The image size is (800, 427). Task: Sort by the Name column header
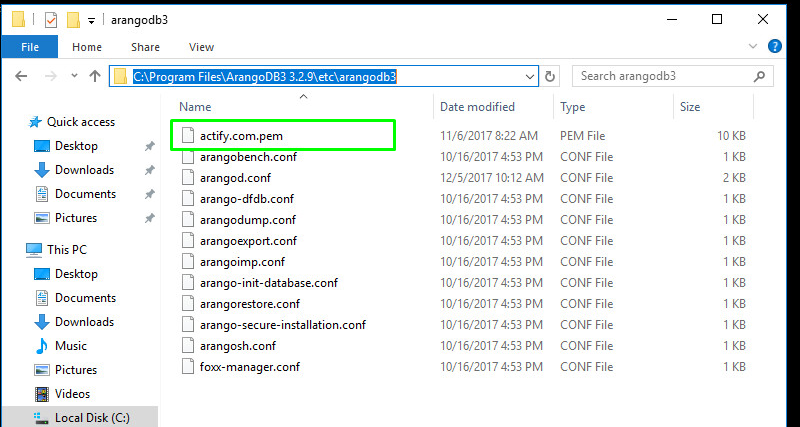click(x=195, y=107)
